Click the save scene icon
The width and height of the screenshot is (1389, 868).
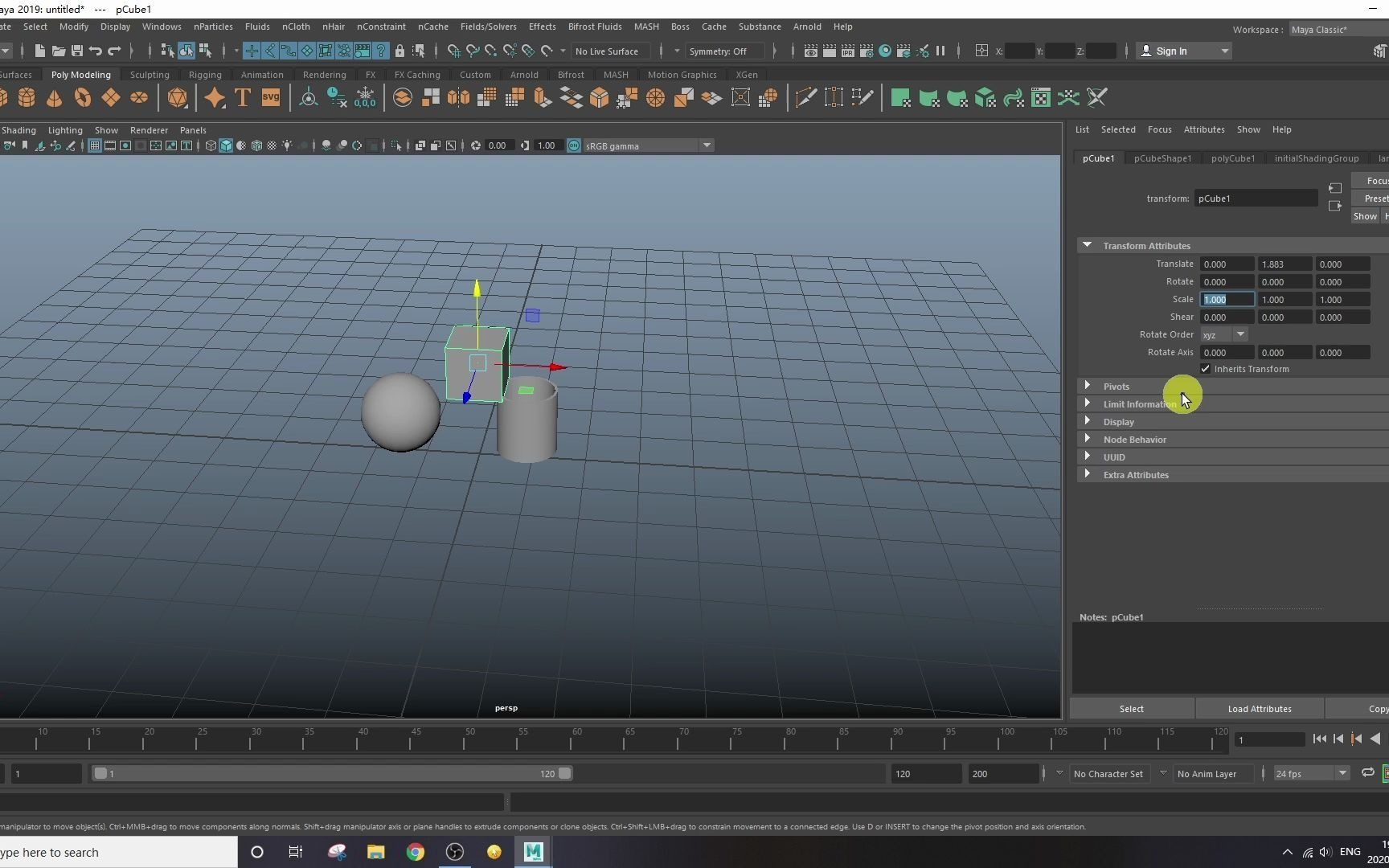(77, 51)
